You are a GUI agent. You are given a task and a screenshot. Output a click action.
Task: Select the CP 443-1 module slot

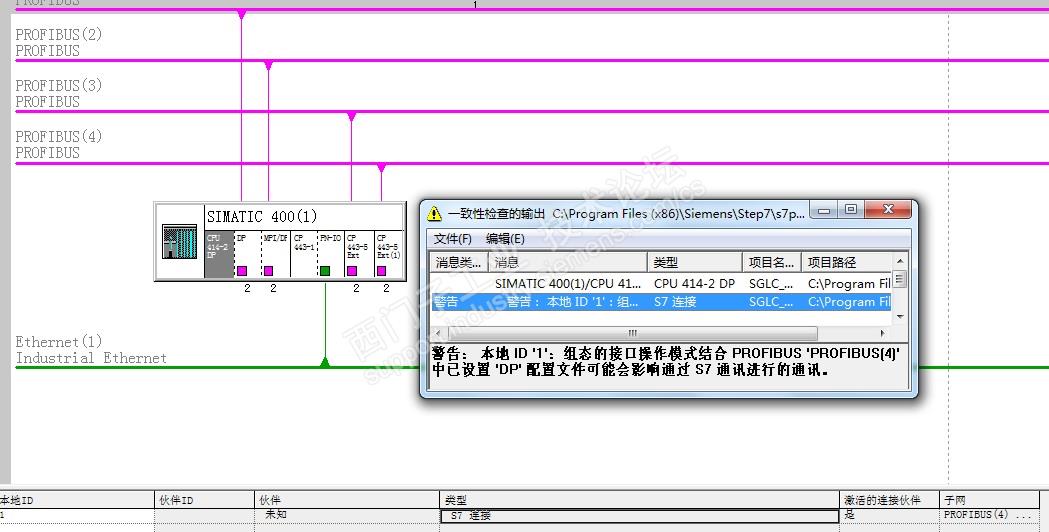(x=304, y=254)
